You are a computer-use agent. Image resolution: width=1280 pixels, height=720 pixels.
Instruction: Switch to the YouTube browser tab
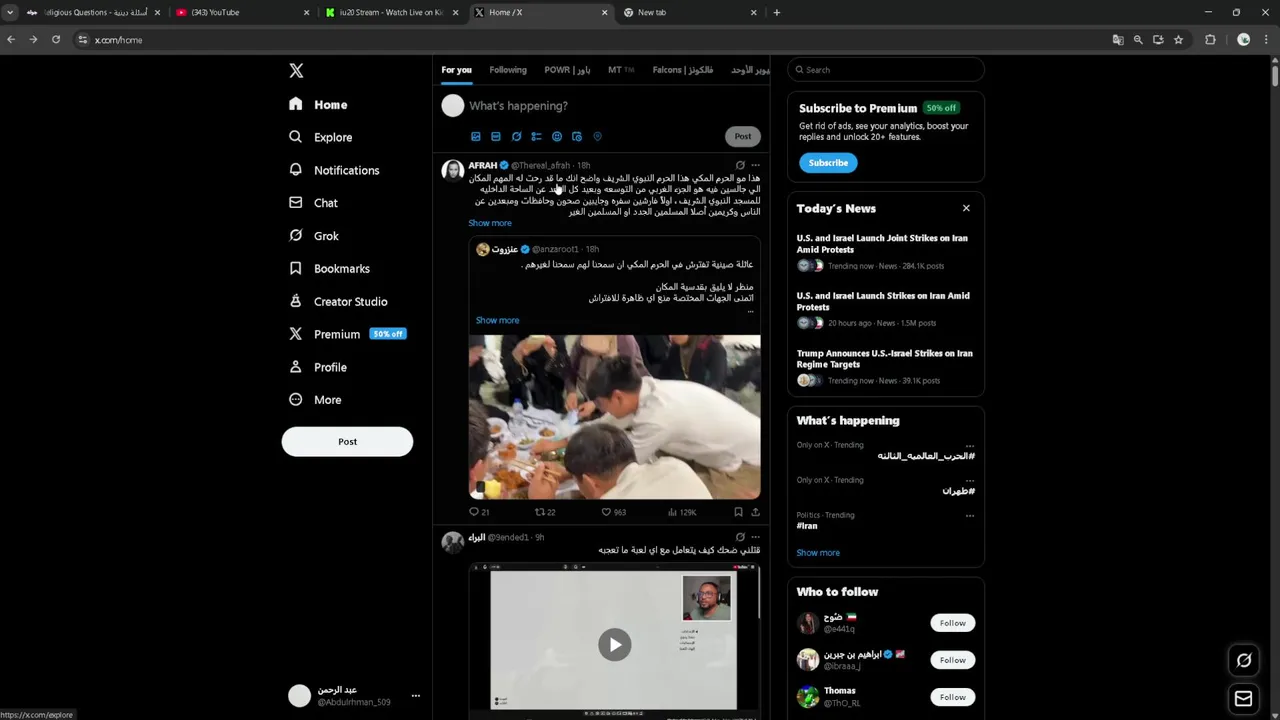[x=243, y=12]
